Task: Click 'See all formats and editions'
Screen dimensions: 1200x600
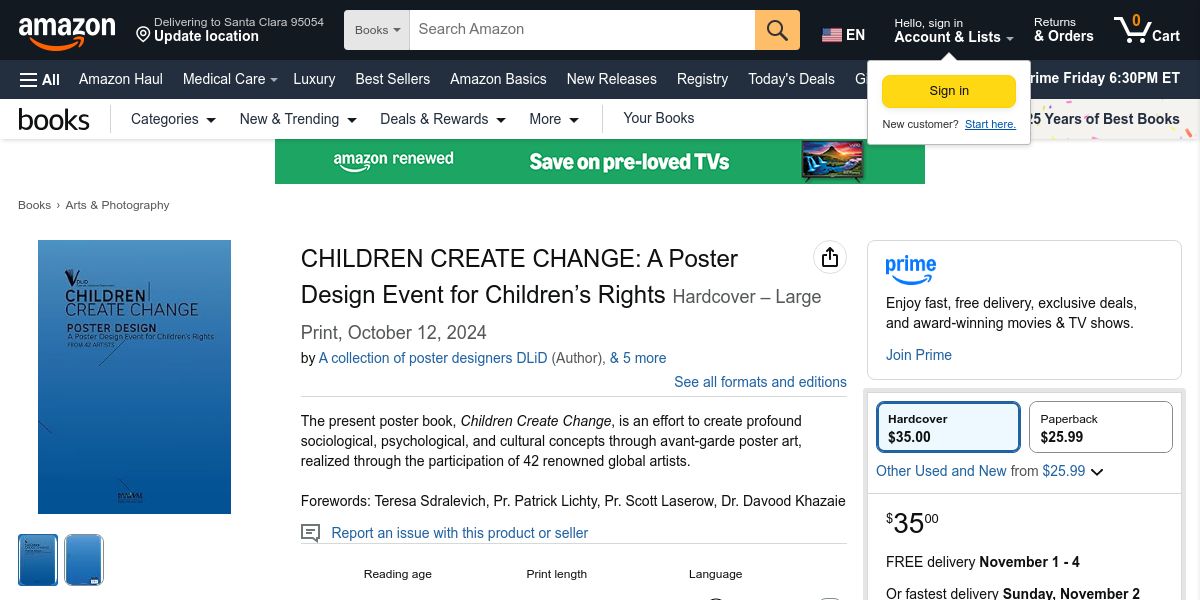Action: 760,382
